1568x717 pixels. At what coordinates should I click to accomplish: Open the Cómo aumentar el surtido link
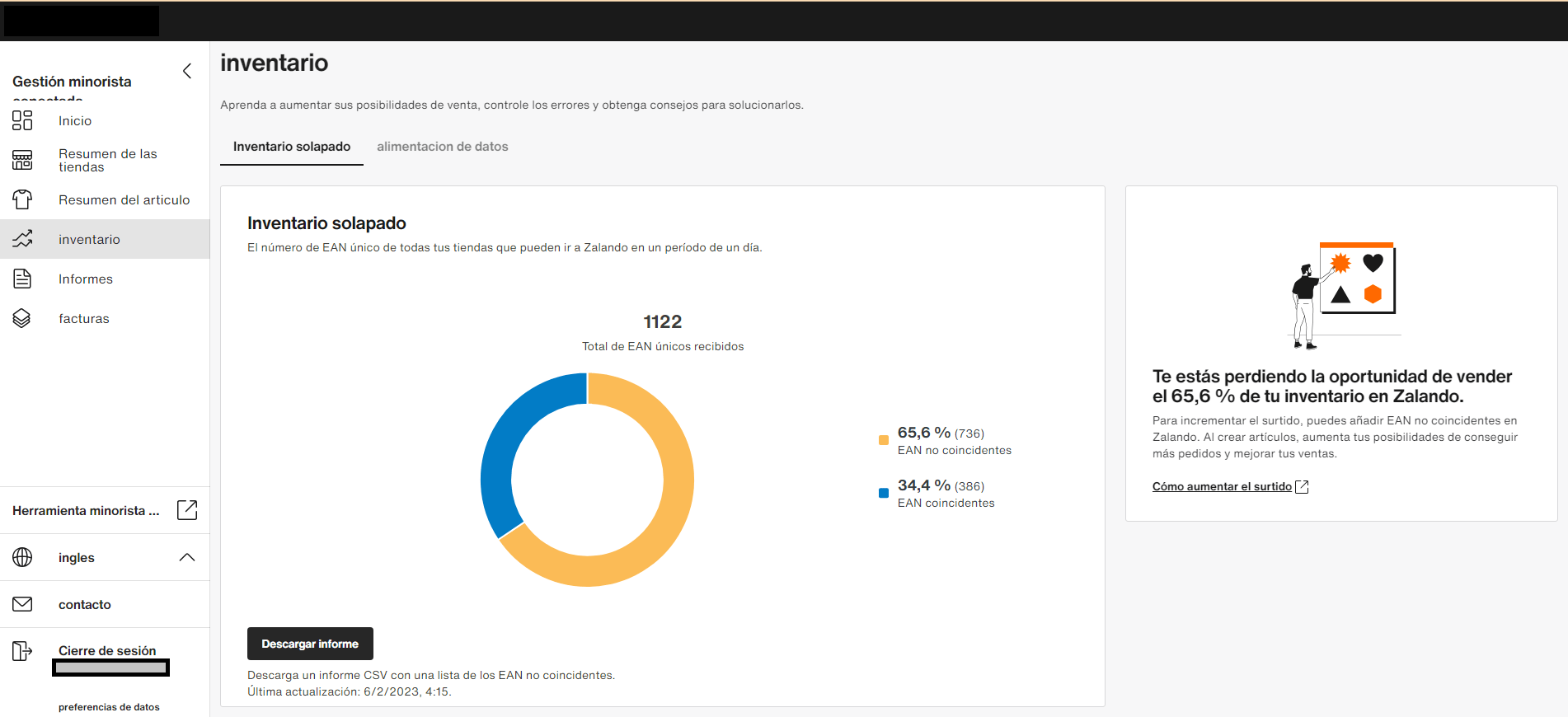click(x=1222, y=486)
